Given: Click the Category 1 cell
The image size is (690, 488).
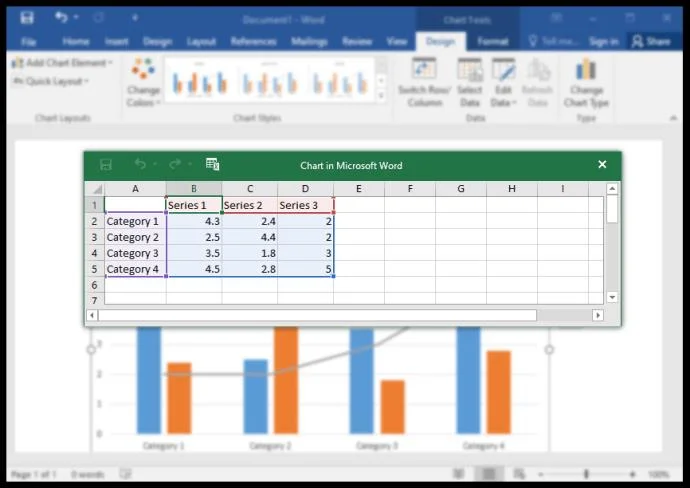Looking at the screenshot, I should click(136, 221).
